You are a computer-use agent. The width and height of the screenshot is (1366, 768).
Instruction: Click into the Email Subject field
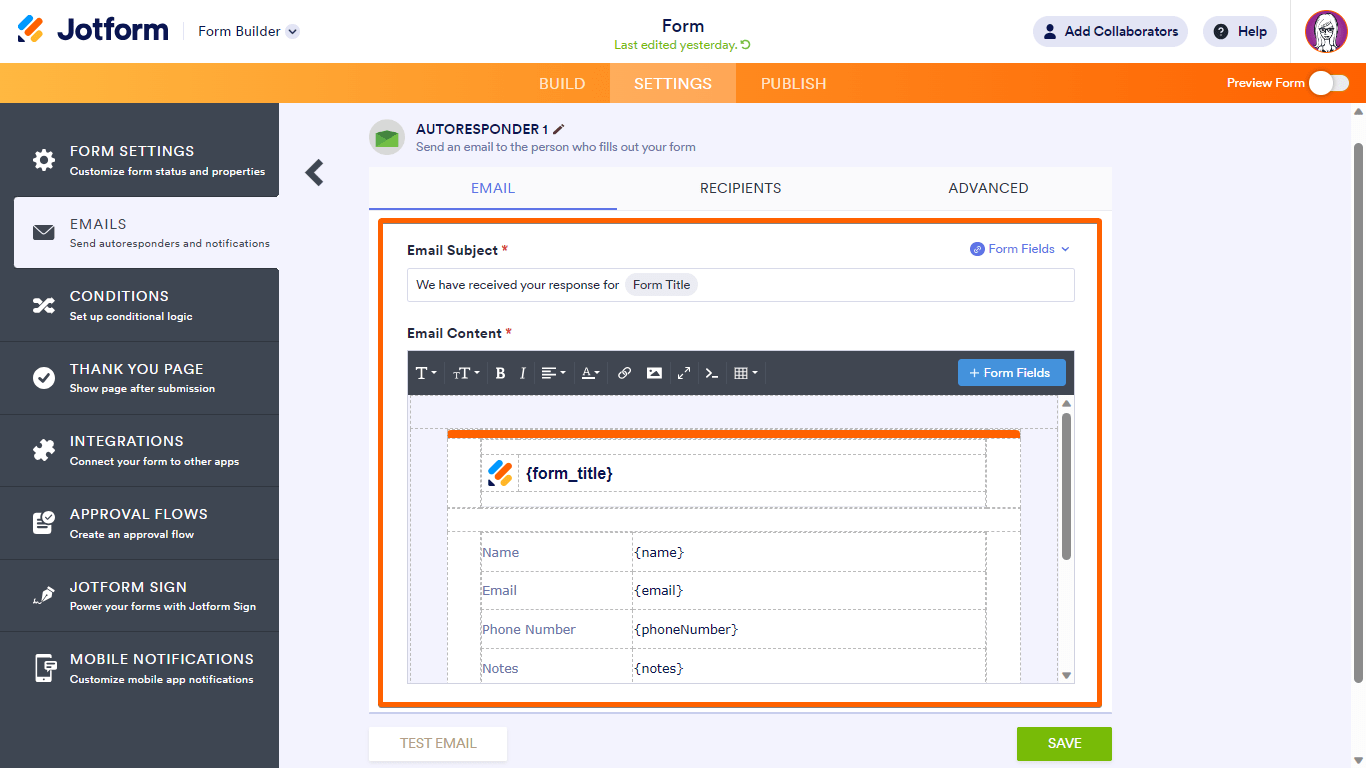point(741,285)
